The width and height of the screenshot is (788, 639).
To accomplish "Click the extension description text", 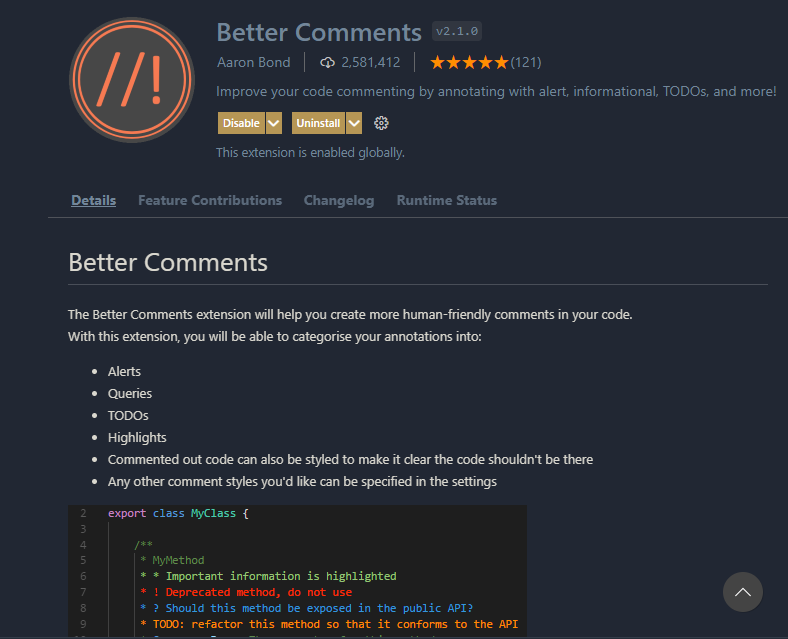I will pos(496,91).
